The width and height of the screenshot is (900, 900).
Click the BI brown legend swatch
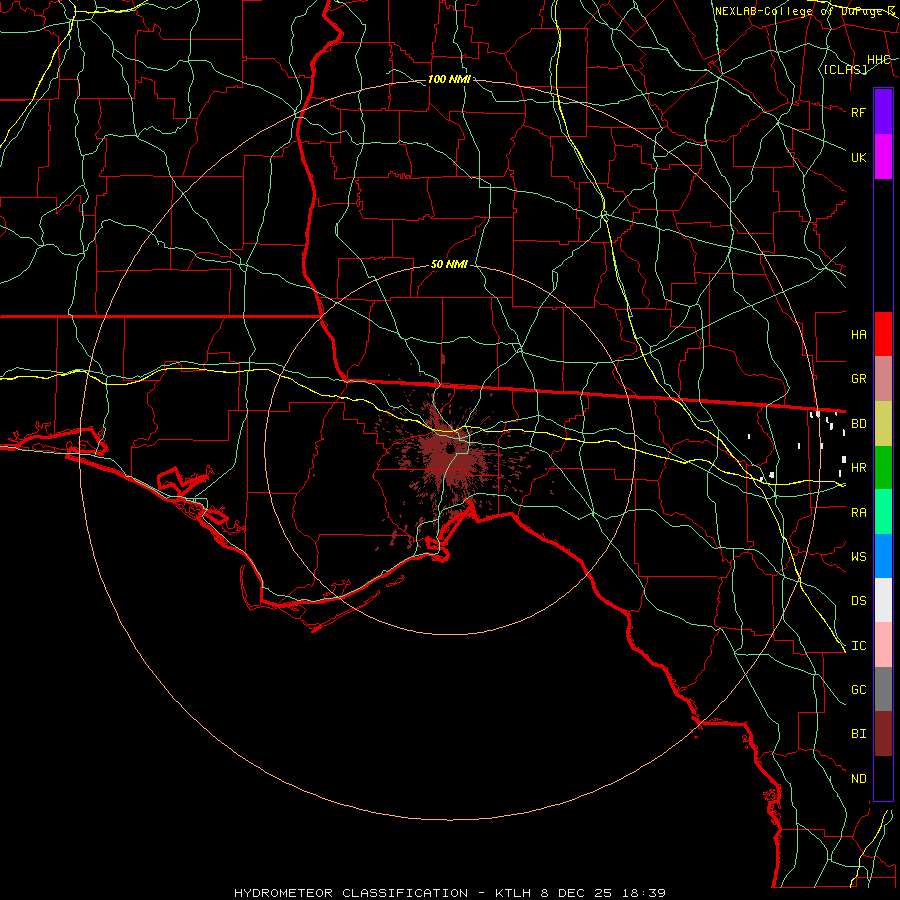click(883, 734)
